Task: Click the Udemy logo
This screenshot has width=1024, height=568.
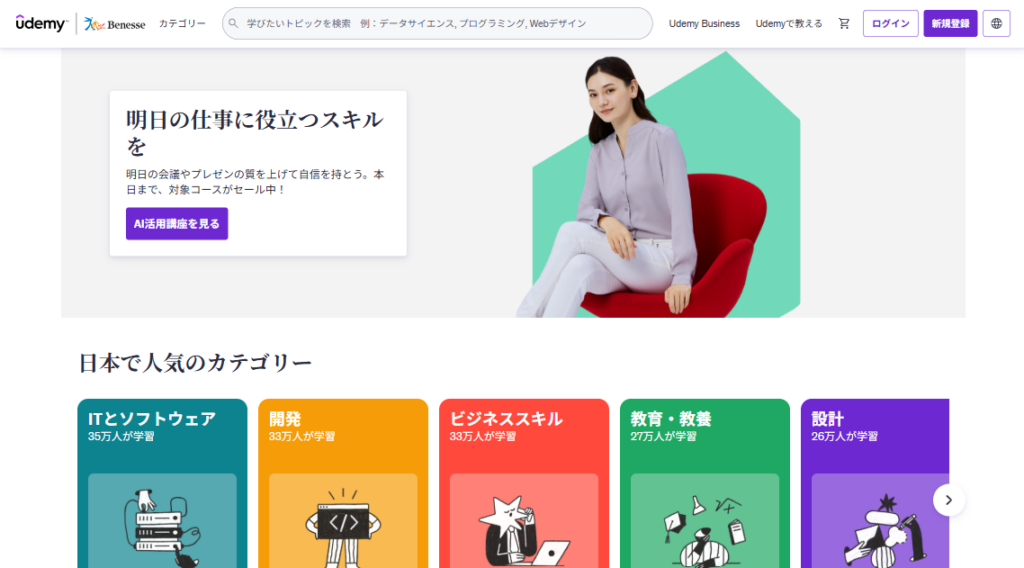Action: 41,24
